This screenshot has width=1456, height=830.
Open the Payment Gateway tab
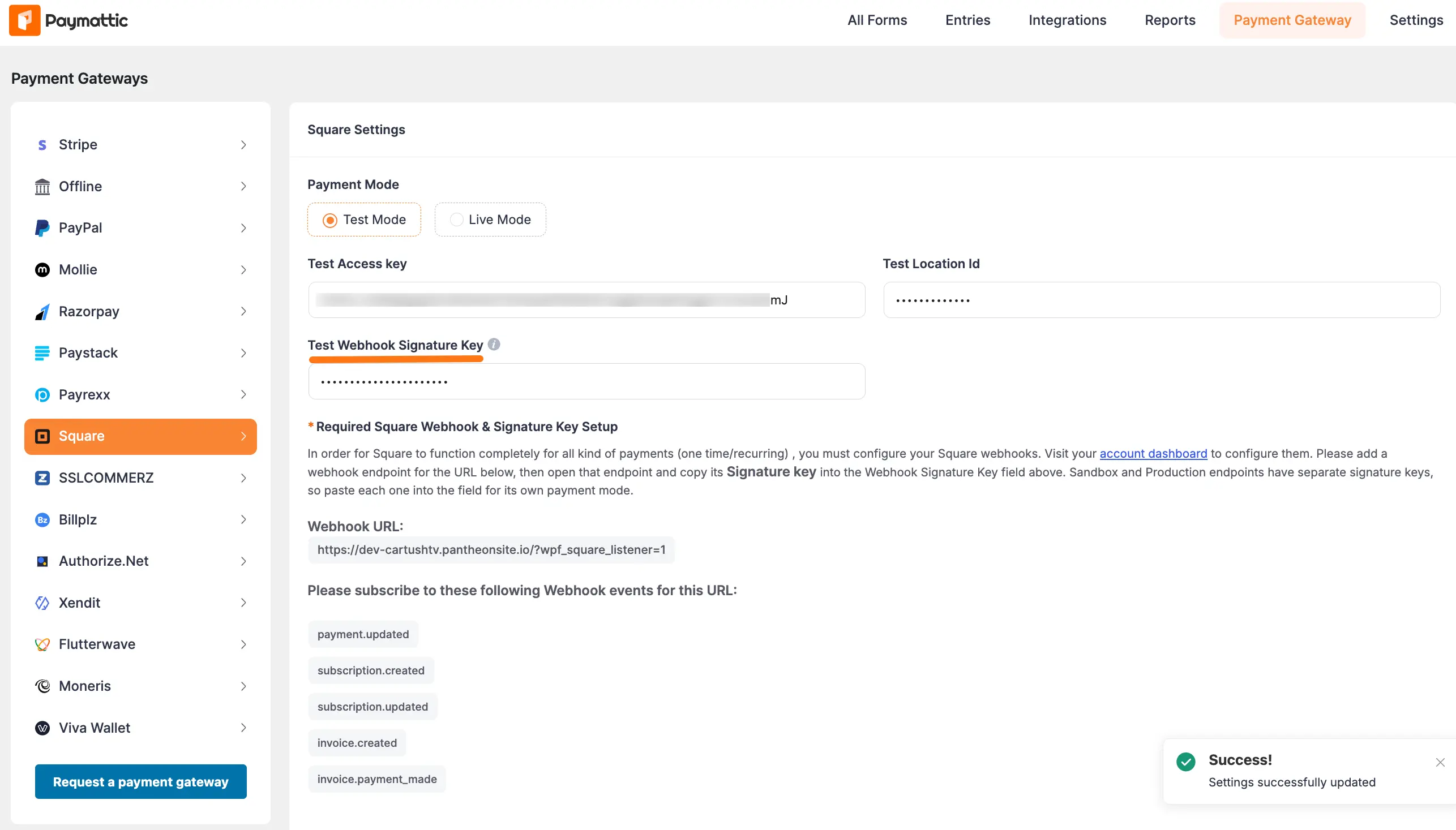1292,20
